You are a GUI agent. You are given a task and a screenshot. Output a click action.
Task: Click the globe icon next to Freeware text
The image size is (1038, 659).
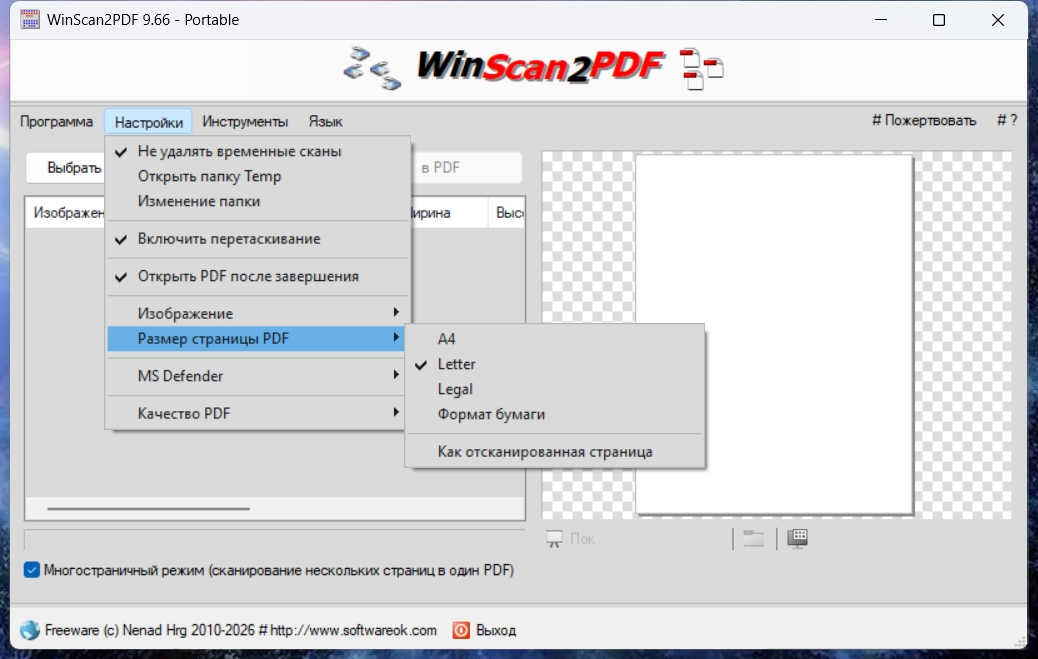[30, 630]
